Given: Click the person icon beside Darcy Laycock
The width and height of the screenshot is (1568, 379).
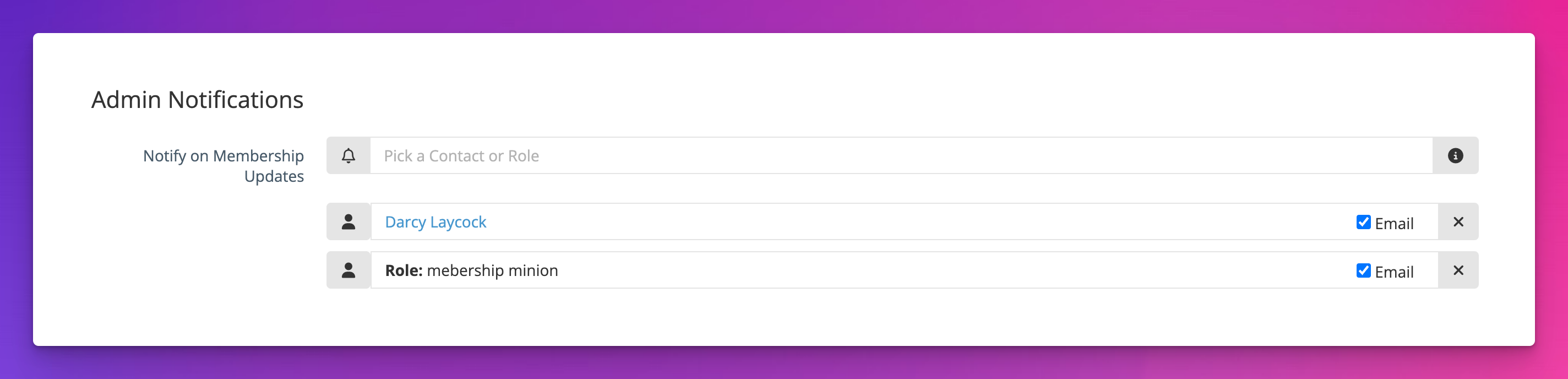Looking at the screenshot, I should [x=348, y=222].
